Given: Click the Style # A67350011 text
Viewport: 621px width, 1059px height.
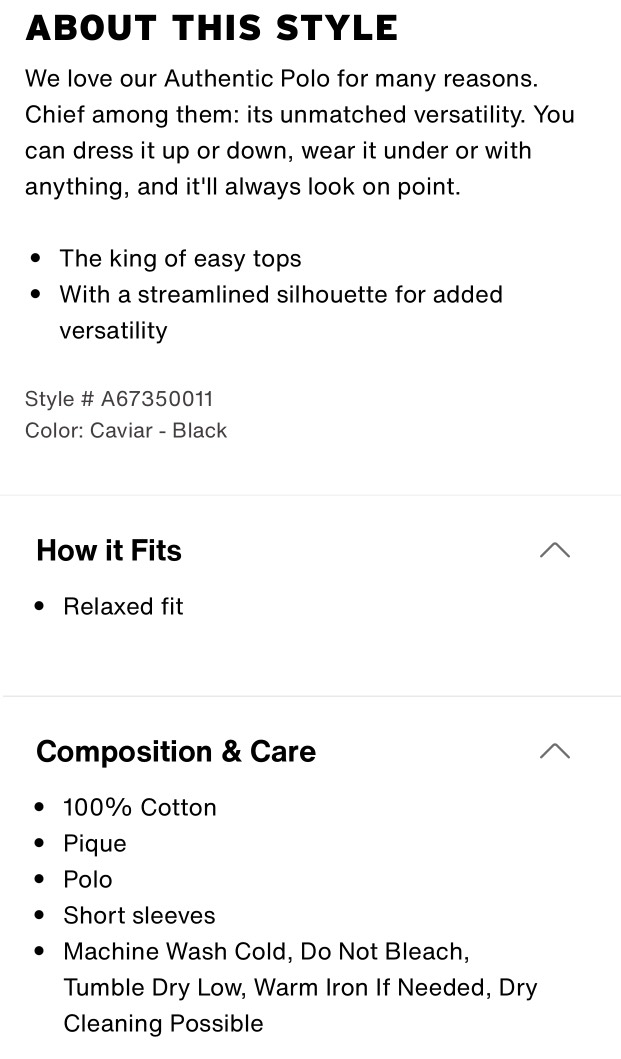Looking at the screenshot, I should 119,398.
